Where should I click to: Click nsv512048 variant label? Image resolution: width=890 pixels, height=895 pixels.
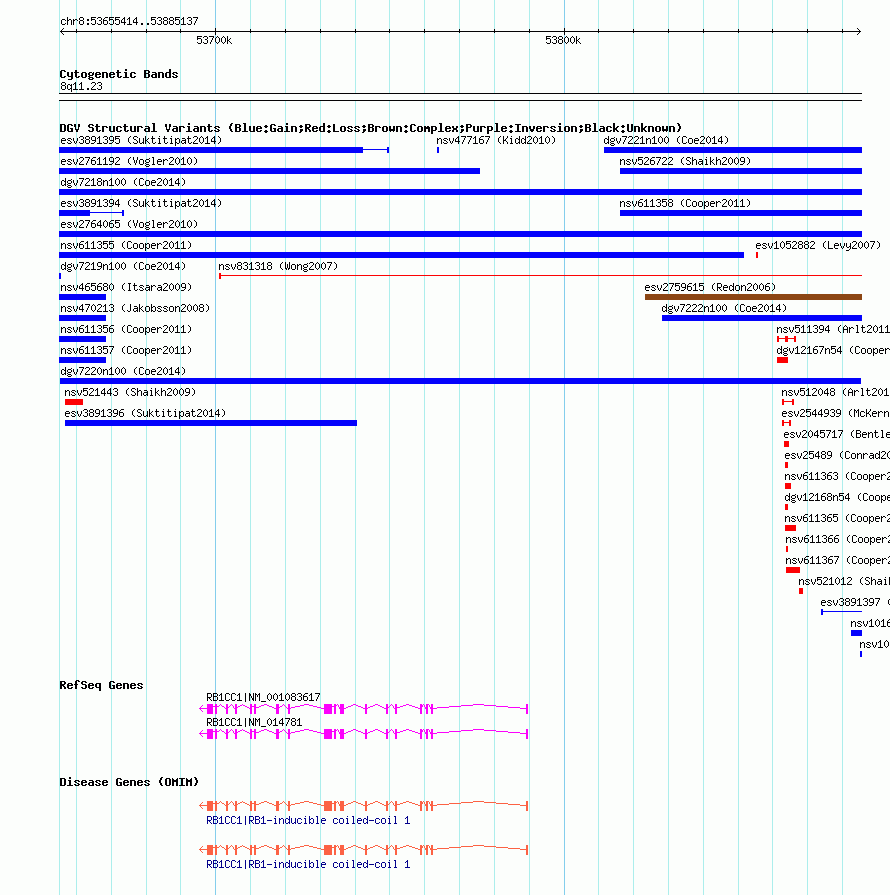click(x=835, y=392)
